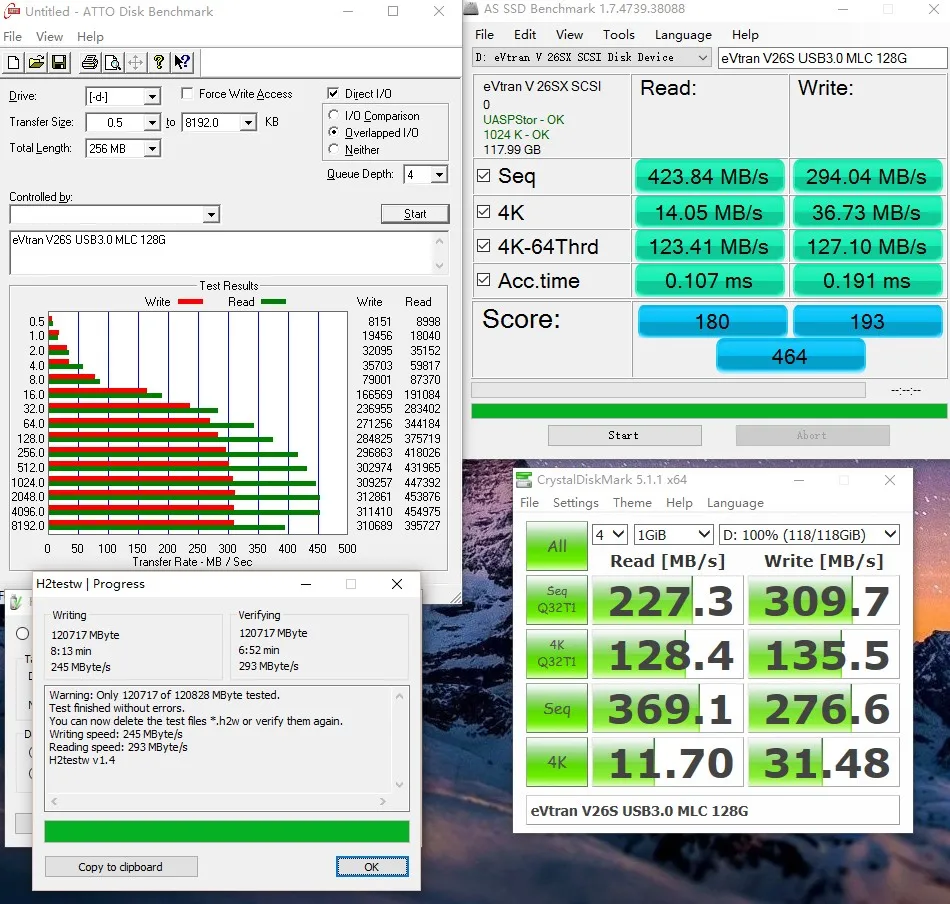This screenshot has height=904, width=950.
Task: Open the Total Length dropdown 256 MB
Action: pos(153,148)
